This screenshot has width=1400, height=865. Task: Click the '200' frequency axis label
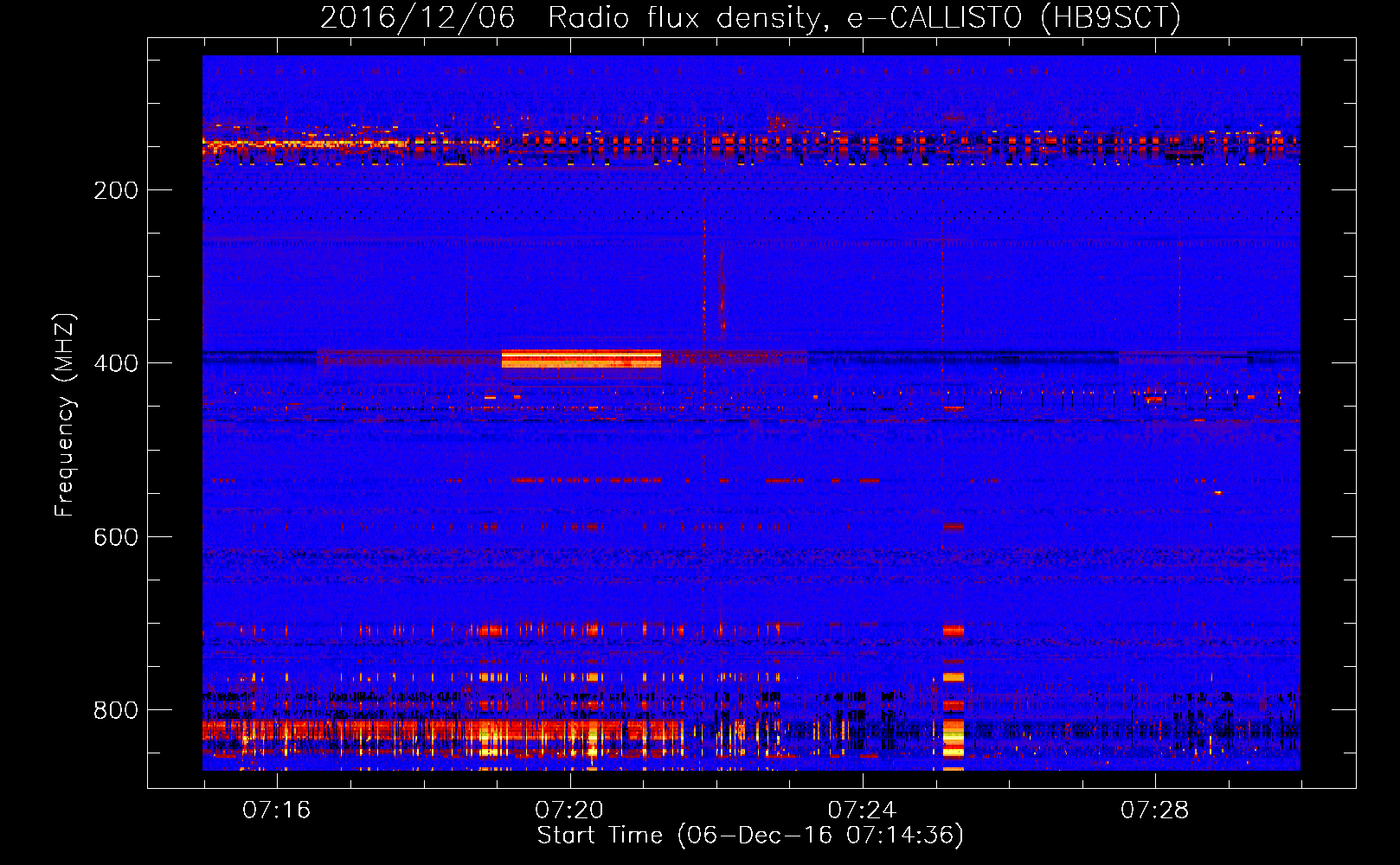click(116, 190)
